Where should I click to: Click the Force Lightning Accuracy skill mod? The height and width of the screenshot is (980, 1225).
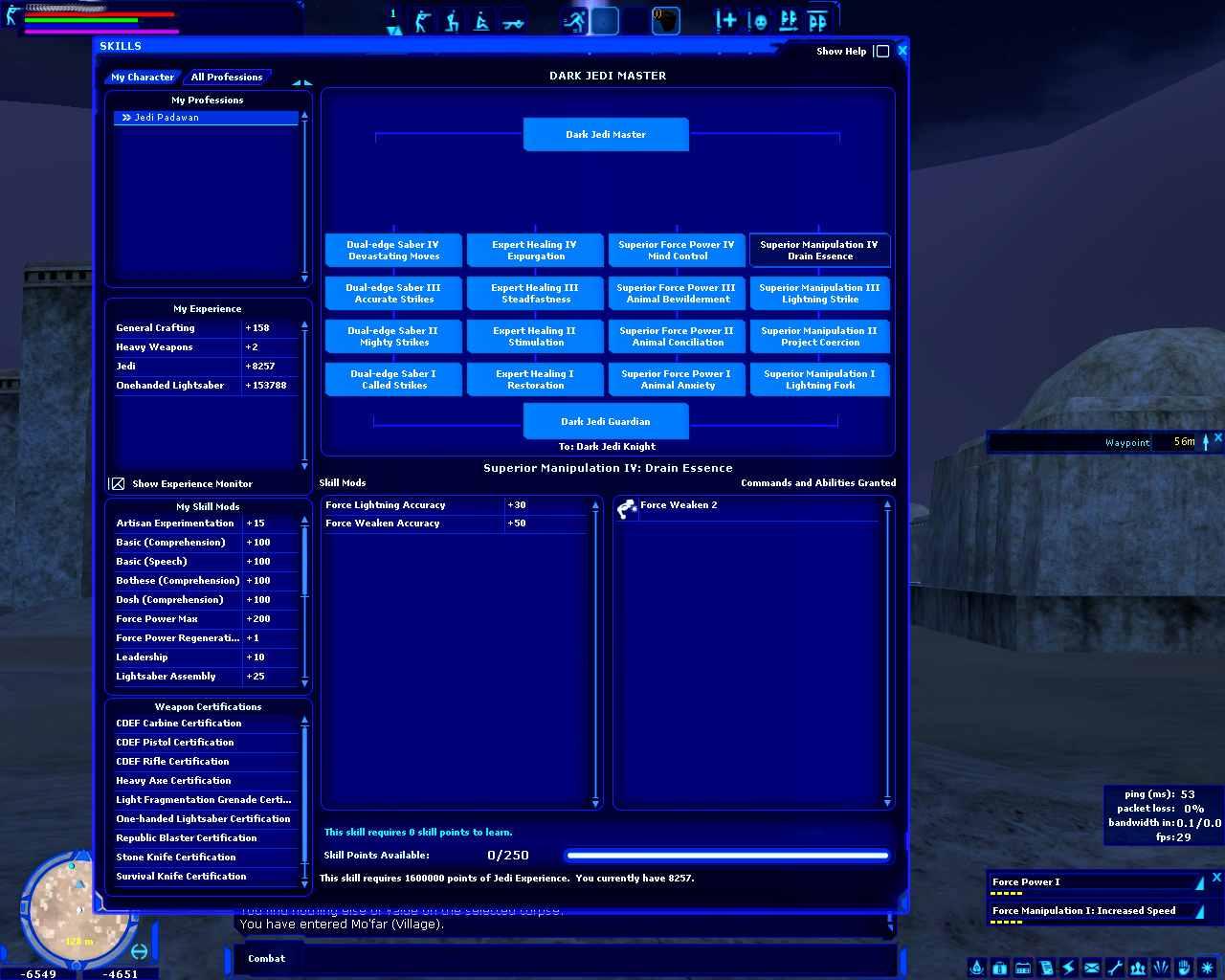[x=456, y=505]
